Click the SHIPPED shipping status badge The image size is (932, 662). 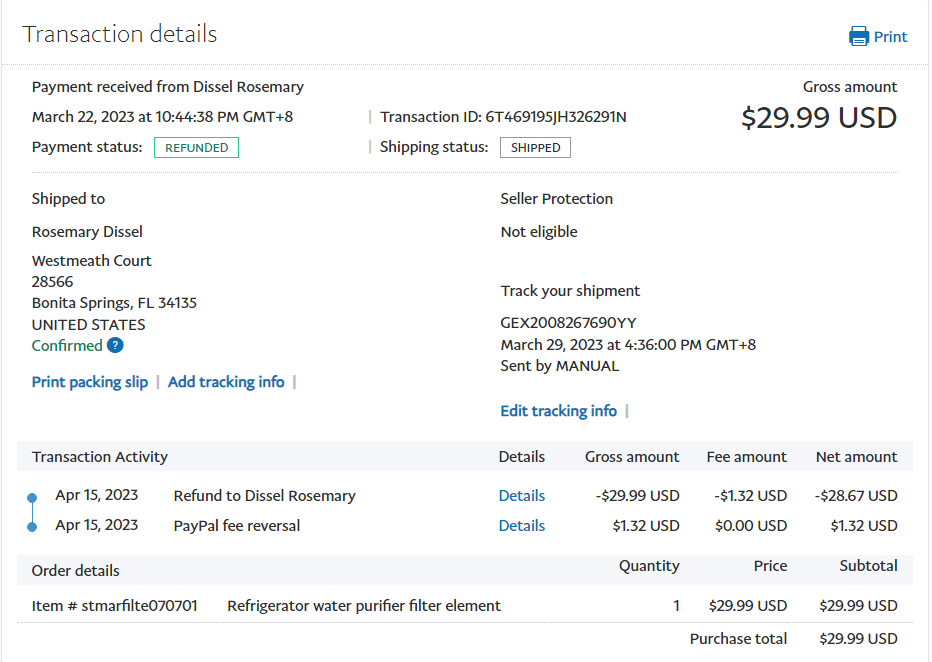[536, 148]
